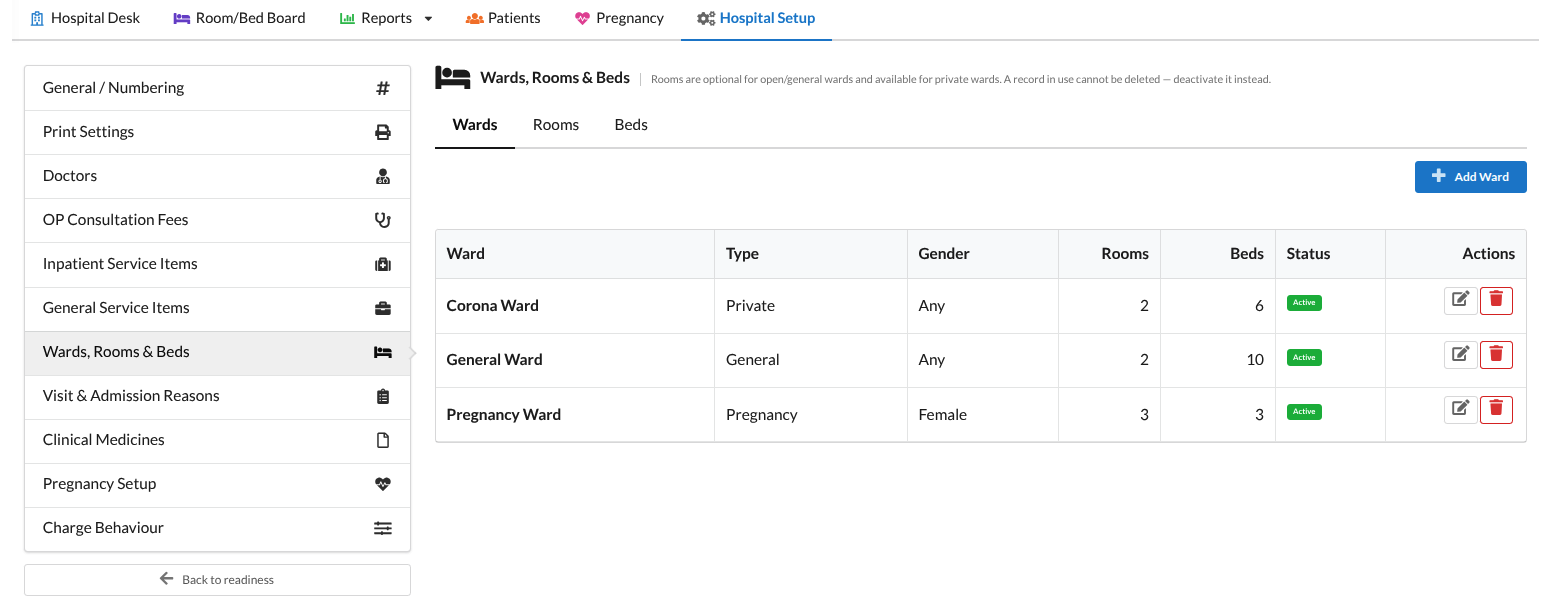The width and height of the screenshot is (1556, 616).
Task: Click the General Ward name cell
Action: (x=575, y=360)
